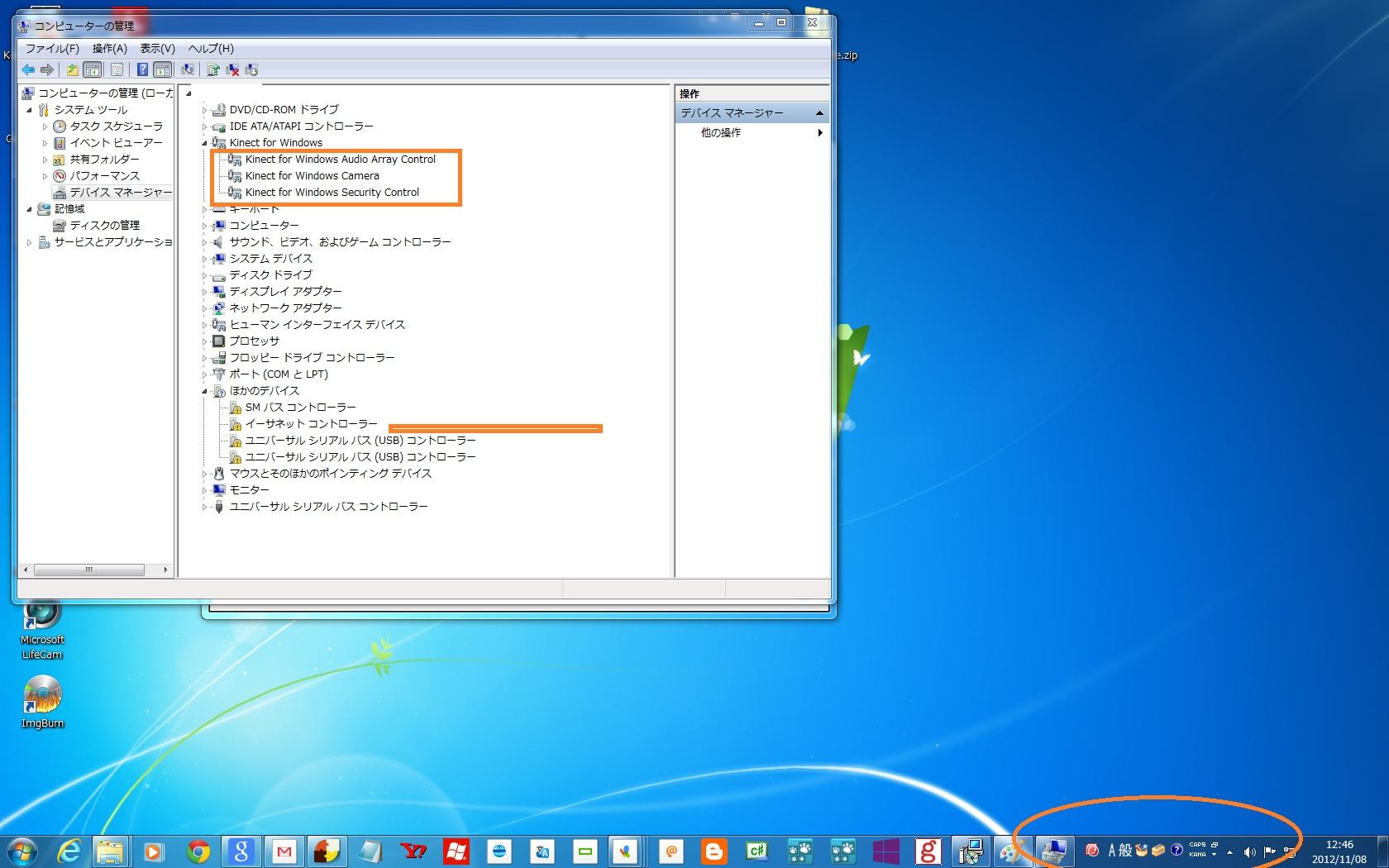
Task: Open the 表示(V) menu
Action: pyautogui.click(x=157, y=49)
